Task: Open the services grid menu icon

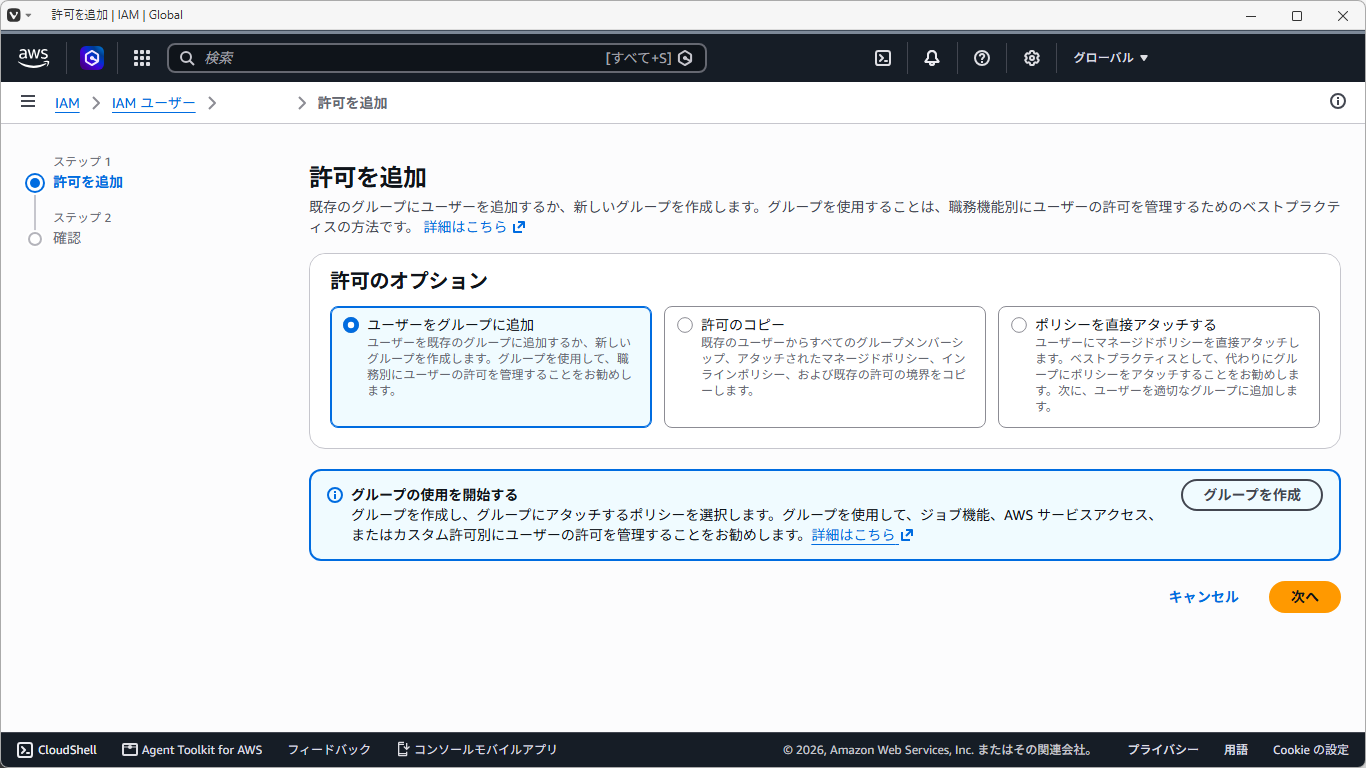Action: [x=142, y=58]
